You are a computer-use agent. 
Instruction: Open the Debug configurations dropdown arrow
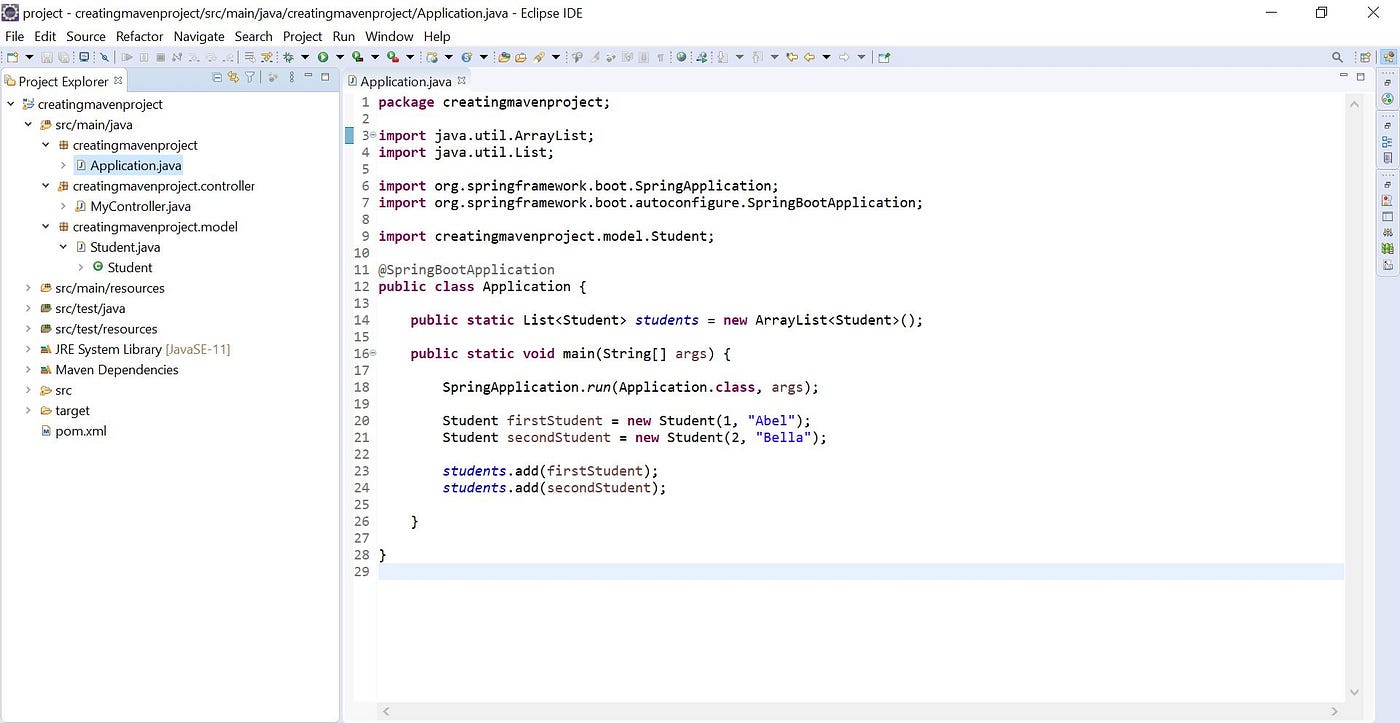tap(304, 57)
